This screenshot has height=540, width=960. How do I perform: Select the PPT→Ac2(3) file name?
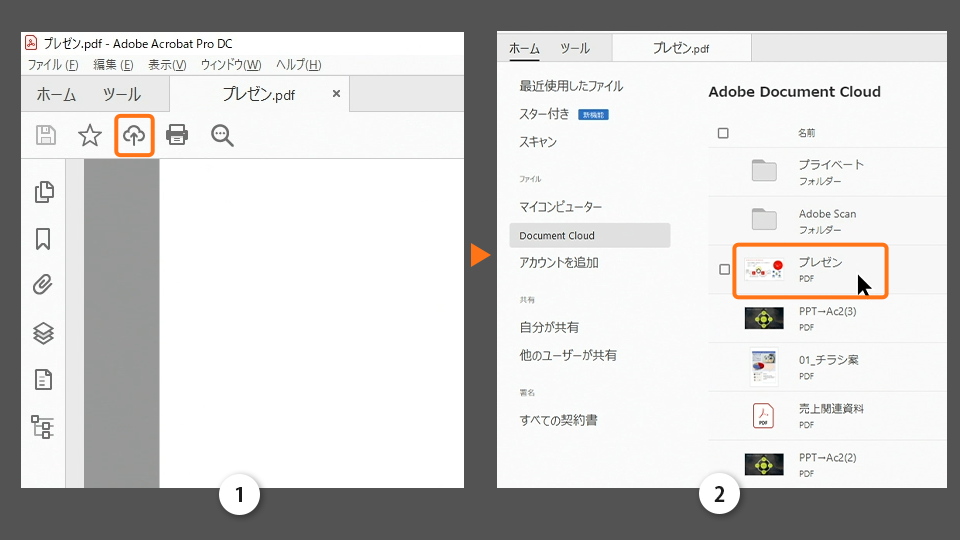tap(827, 311)
